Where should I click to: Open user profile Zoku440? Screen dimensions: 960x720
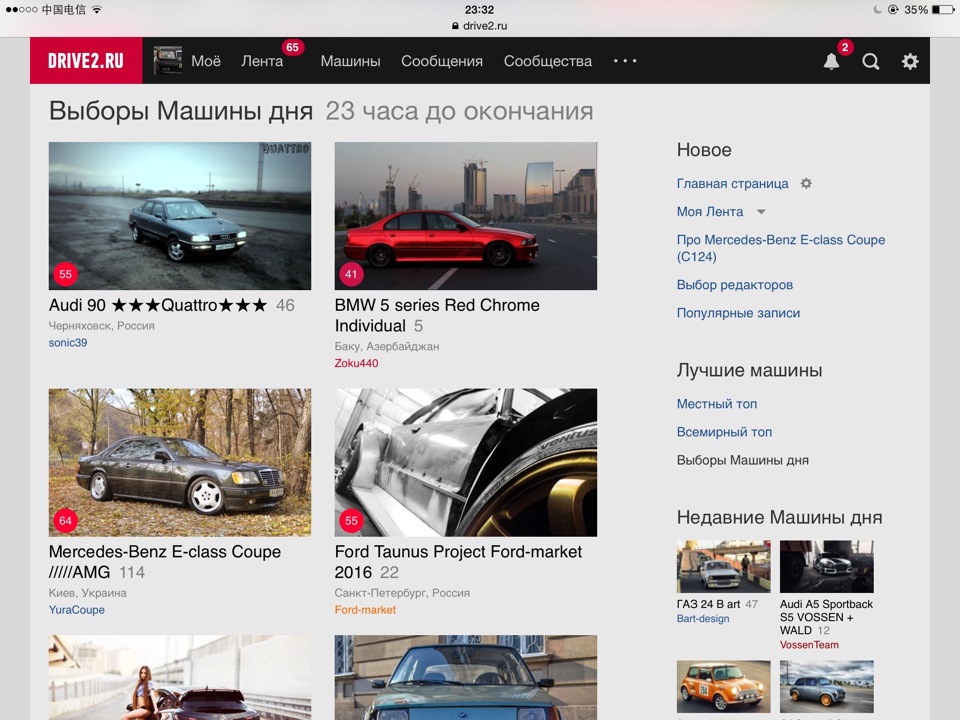[356, 363]
